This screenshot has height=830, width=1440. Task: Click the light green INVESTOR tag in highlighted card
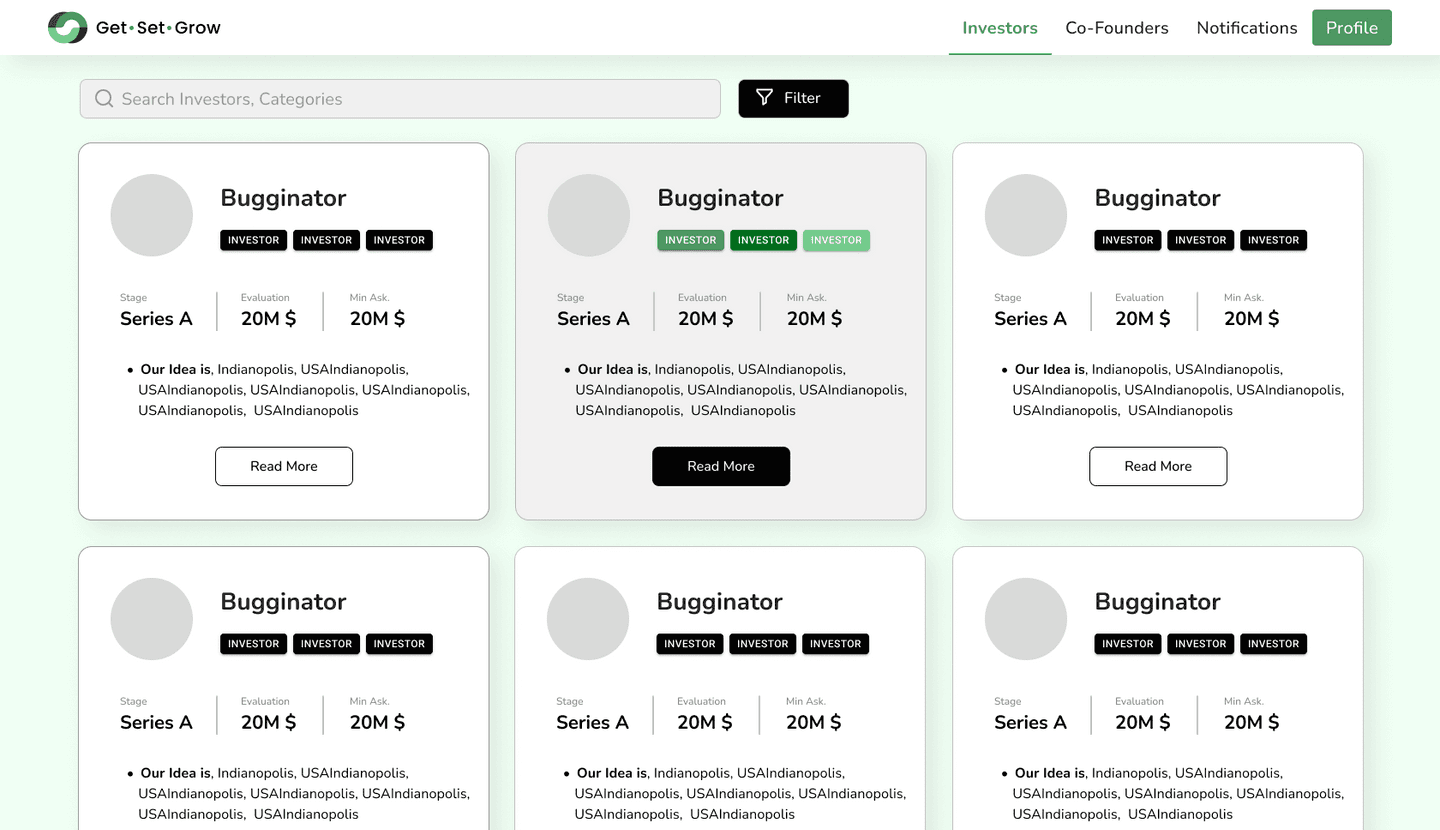(x=836, y=240)
